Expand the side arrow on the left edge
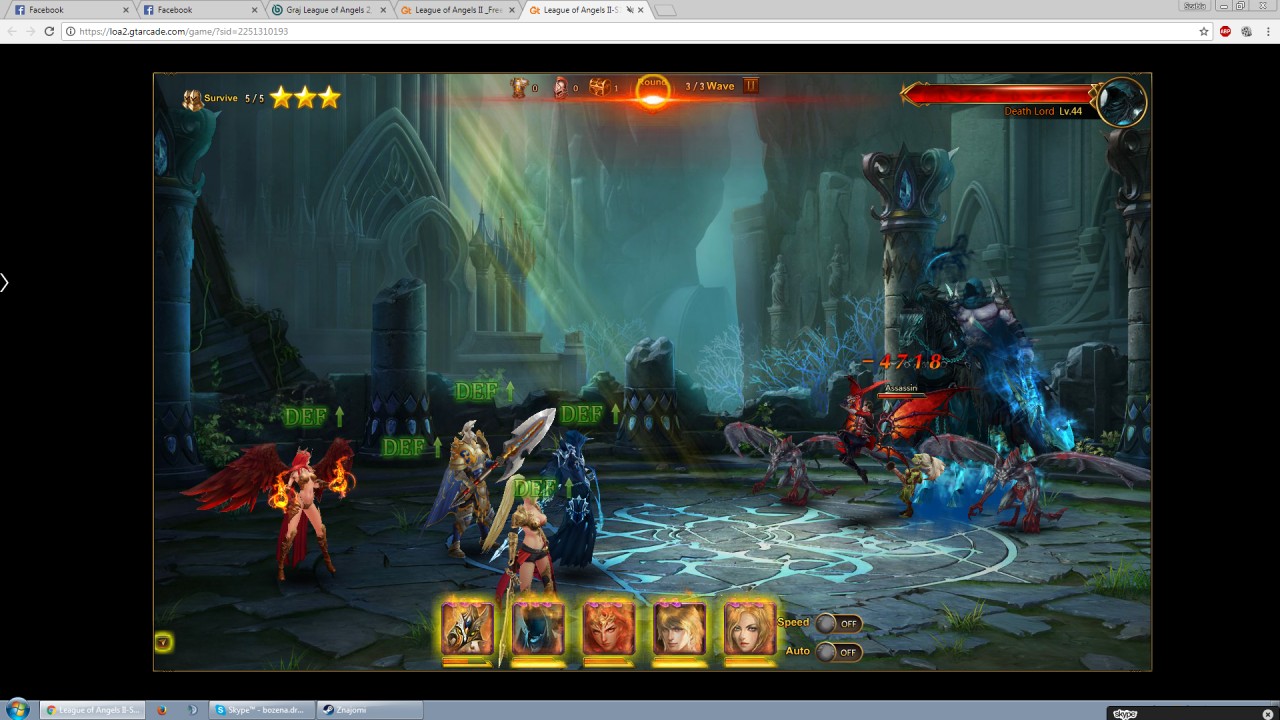This screenshot has width=1280, height=720. 4,283
